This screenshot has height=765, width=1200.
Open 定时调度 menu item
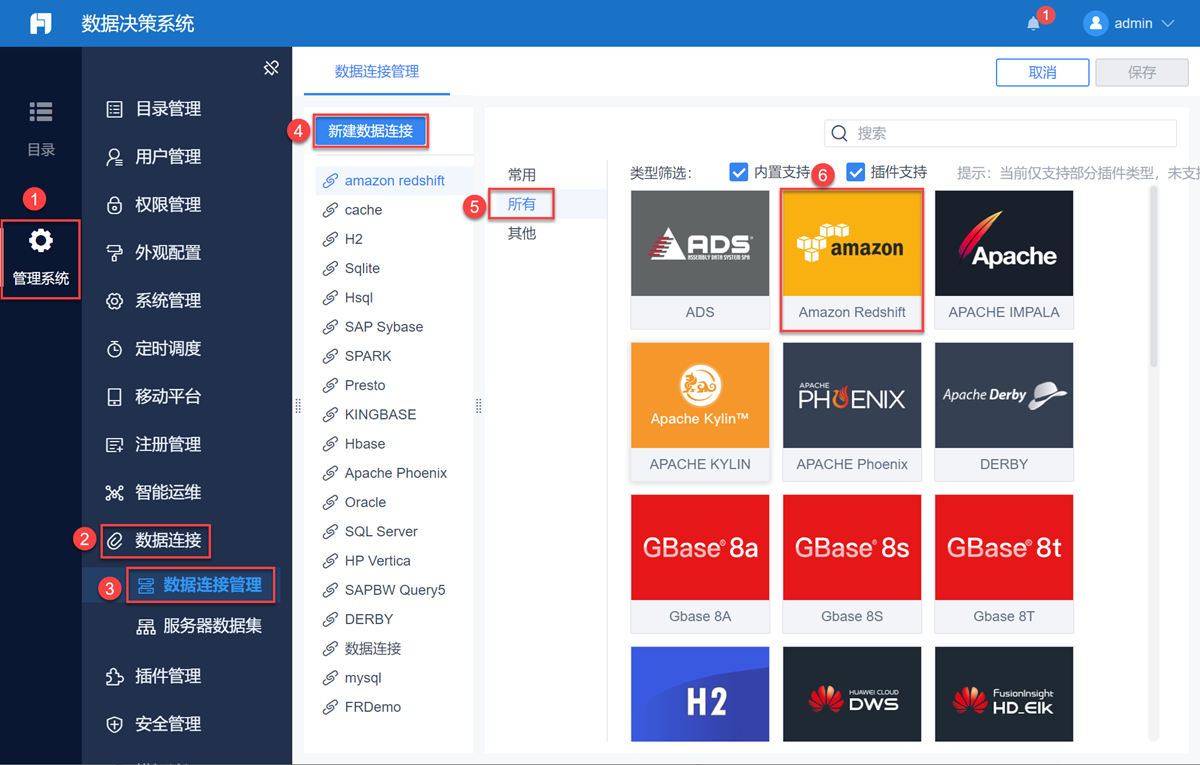(x=168, y=349)
